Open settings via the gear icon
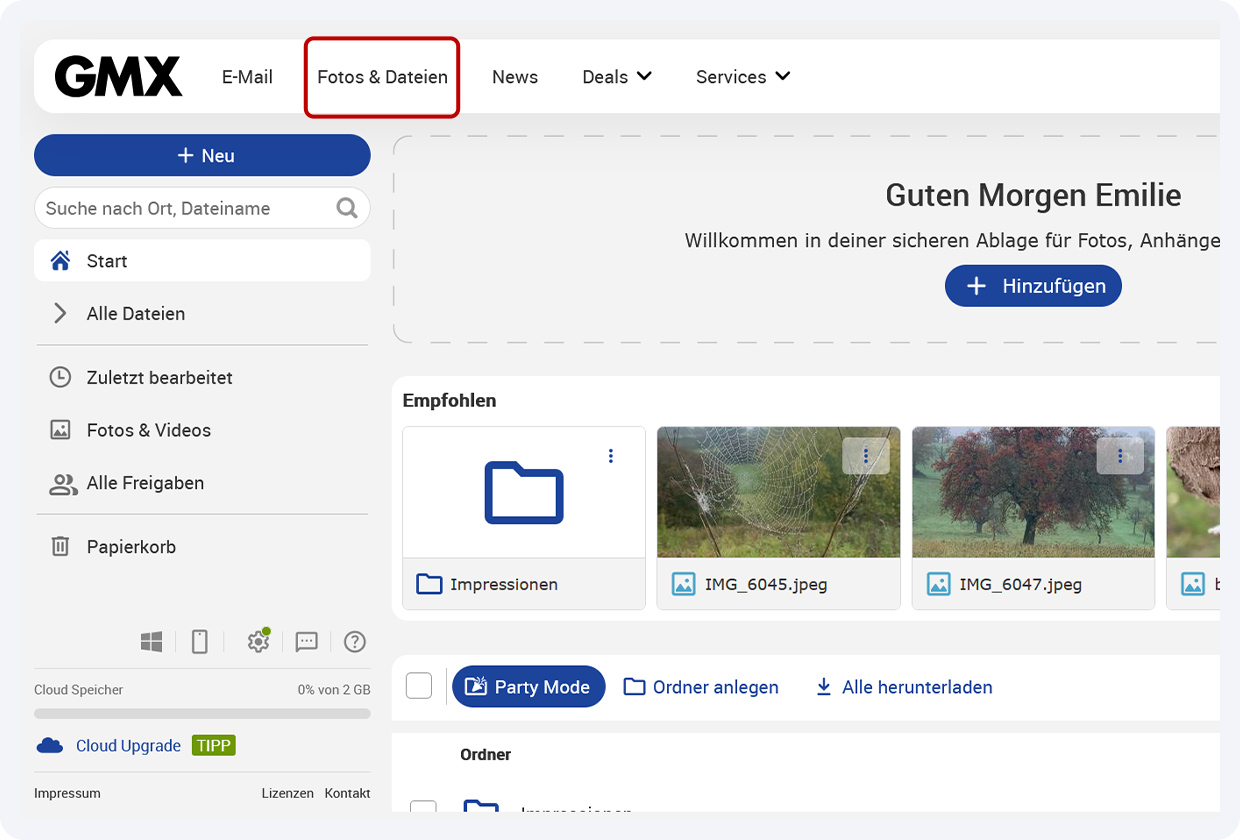The height and width of the screenshot is (840, 1240). [258, 641]
